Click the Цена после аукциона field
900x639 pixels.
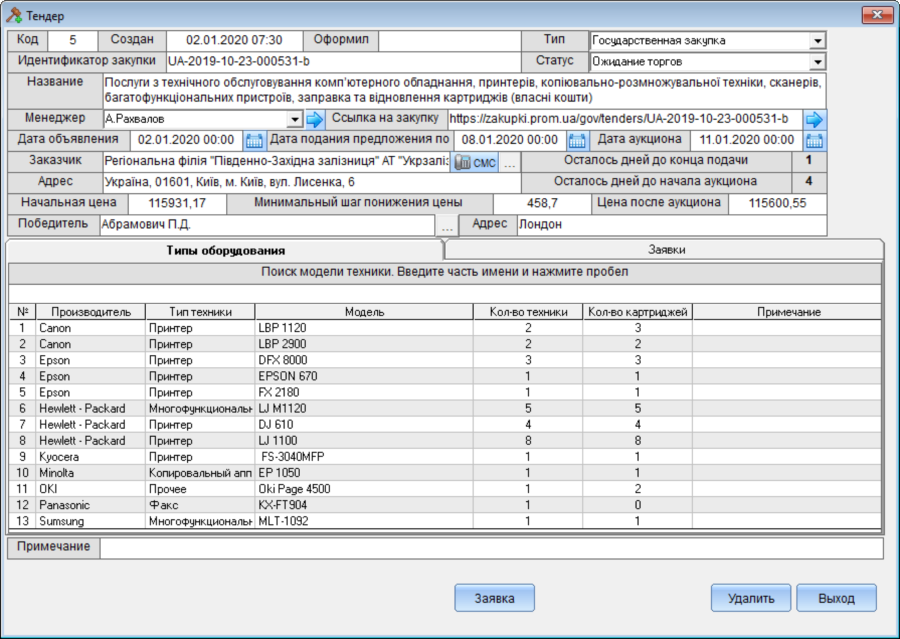(777, 203)
